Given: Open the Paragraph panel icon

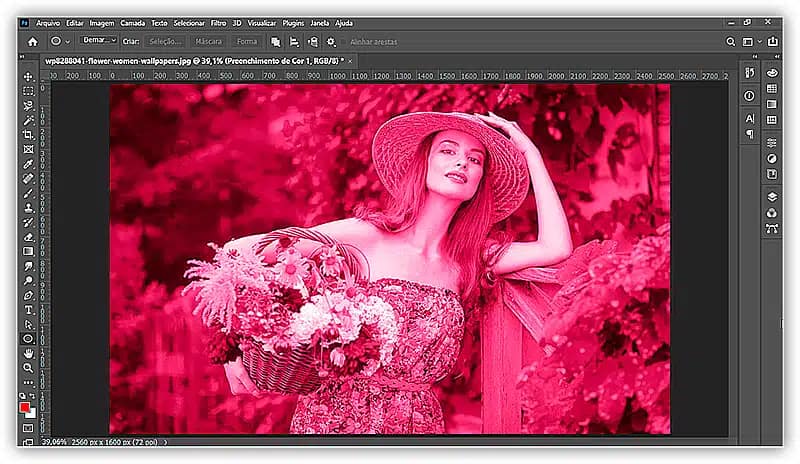Looking at the screenshot, I should click(749, 134).
